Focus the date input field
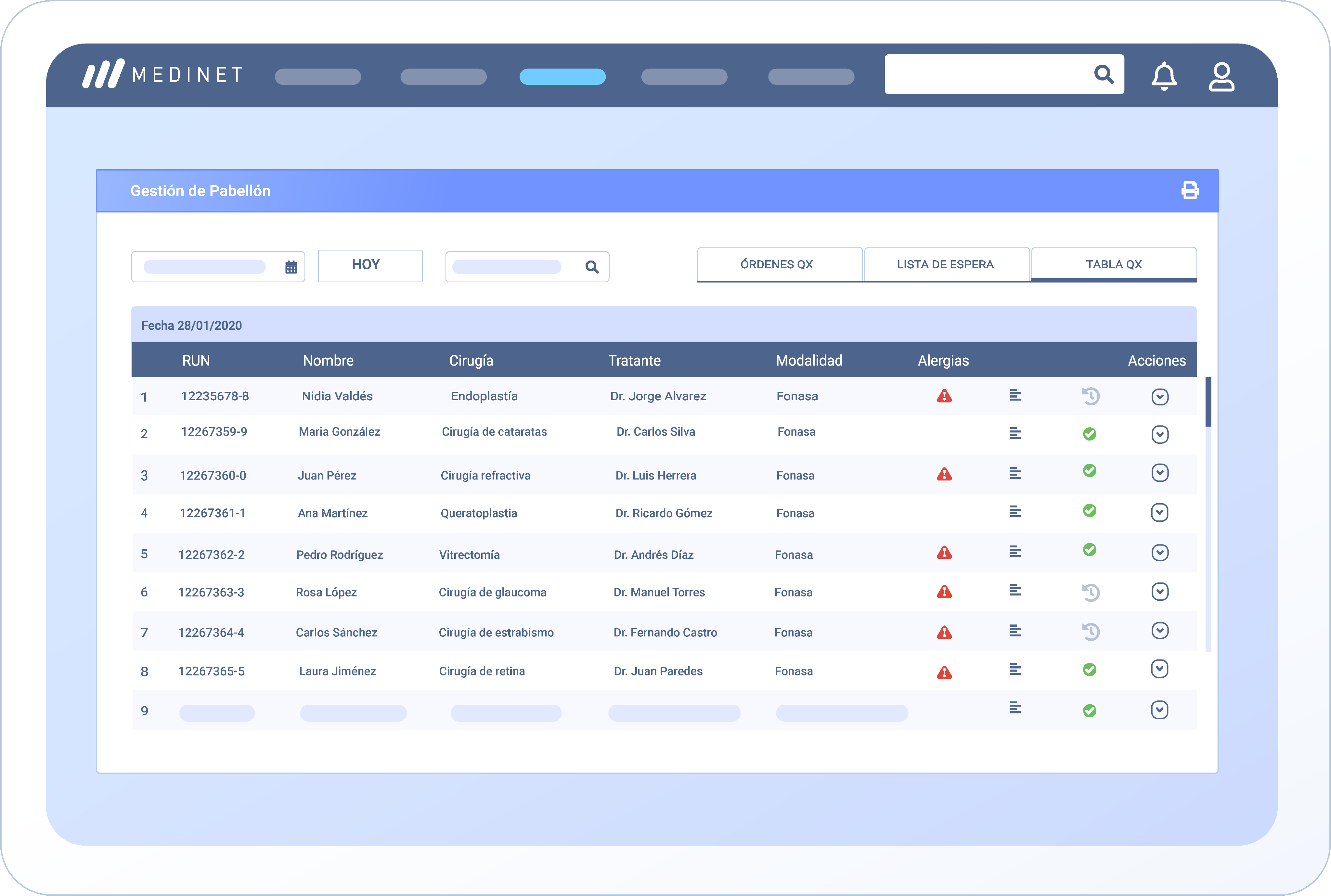Screen dimensions: 1331x896 (218, 266)
